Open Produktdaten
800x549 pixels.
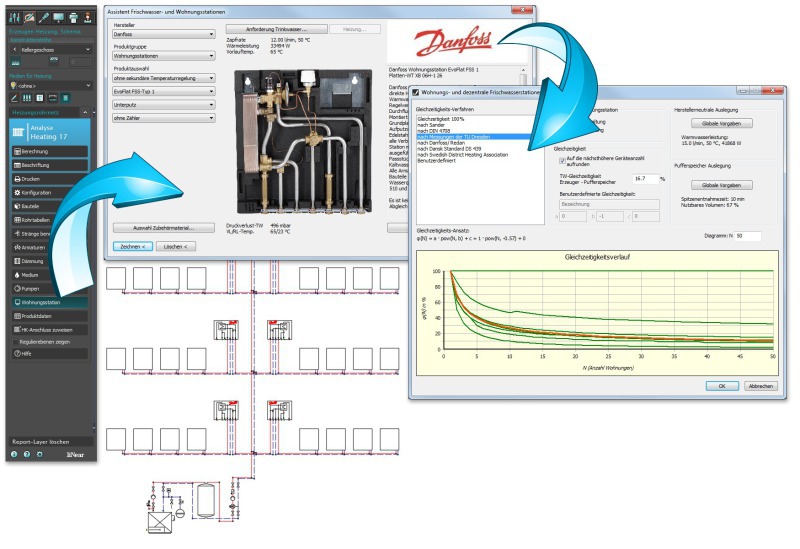coord(49,316)
